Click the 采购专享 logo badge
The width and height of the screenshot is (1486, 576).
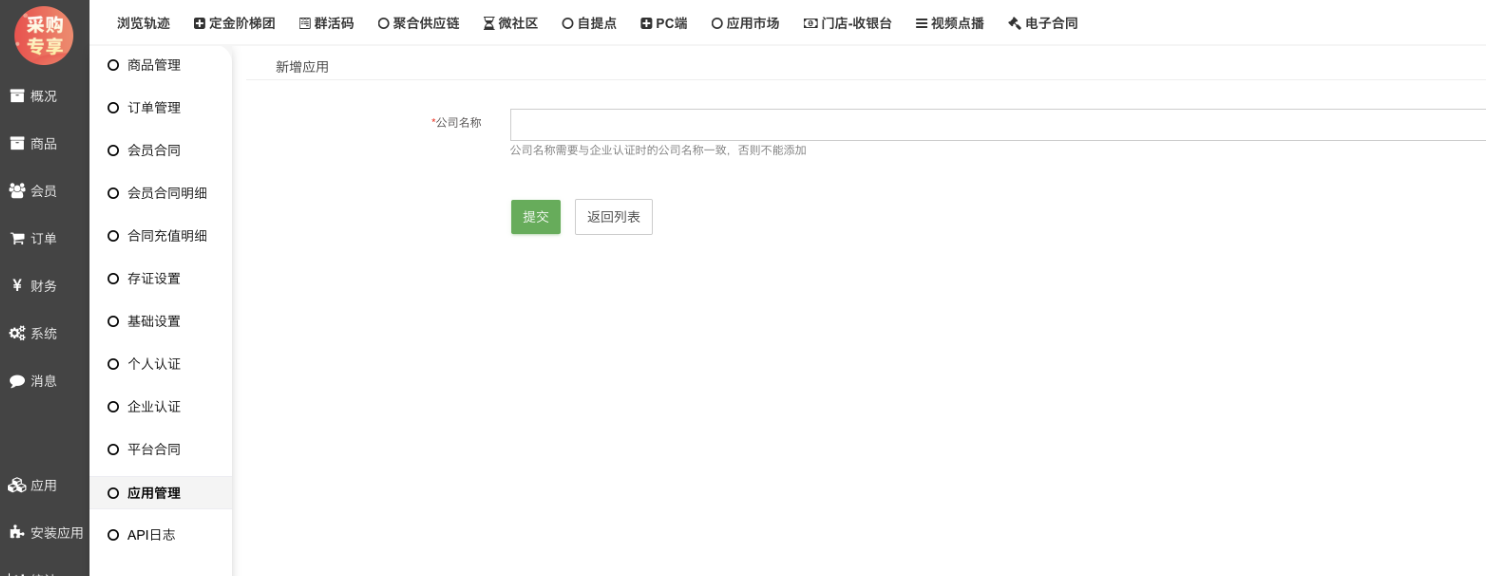tap(44, 35)
